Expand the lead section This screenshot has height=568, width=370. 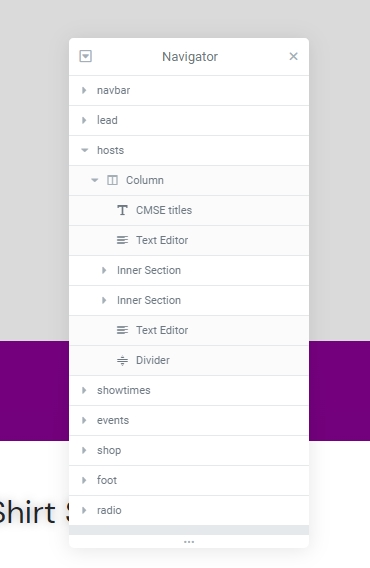click(84, 120)
